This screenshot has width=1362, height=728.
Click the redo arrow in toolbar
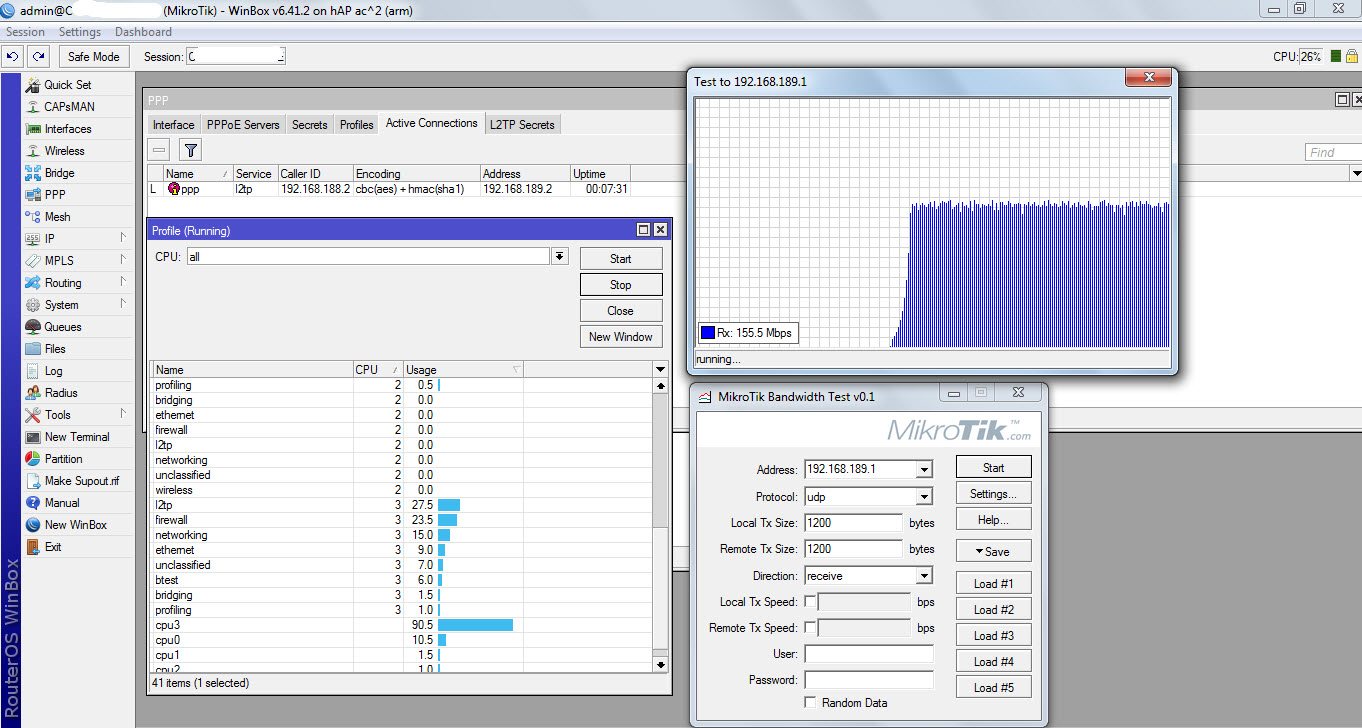(38, 57)
